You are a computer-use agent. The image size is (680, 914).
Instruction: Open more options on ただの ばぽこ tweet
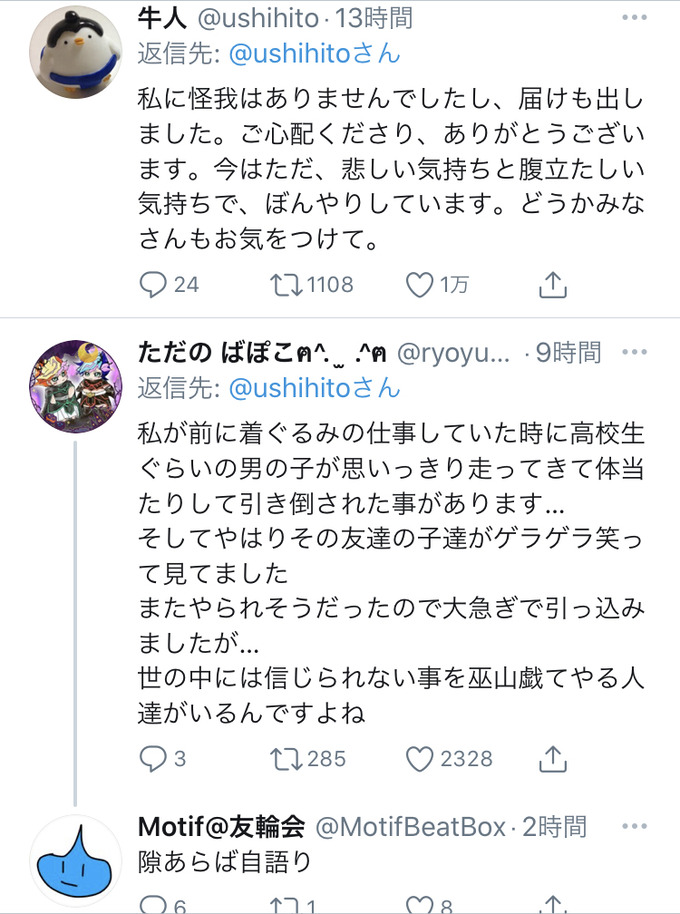coord(634,352)
